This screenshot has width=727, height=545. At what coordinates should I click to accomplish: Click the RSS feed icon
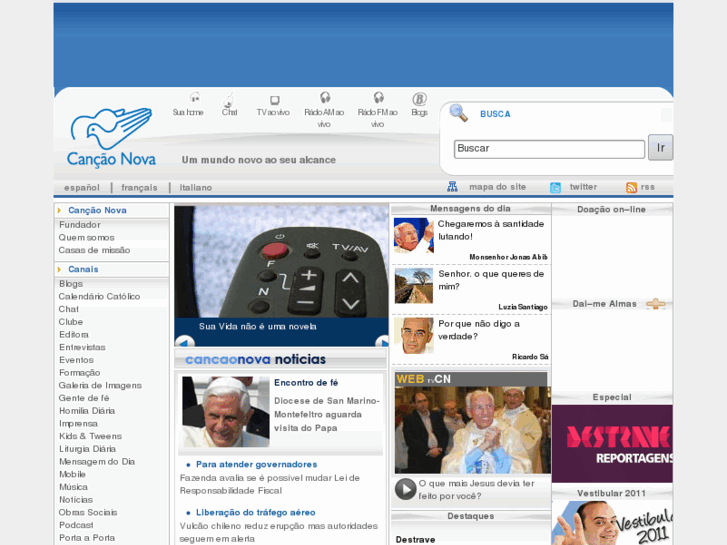click(x=631, y=187)
